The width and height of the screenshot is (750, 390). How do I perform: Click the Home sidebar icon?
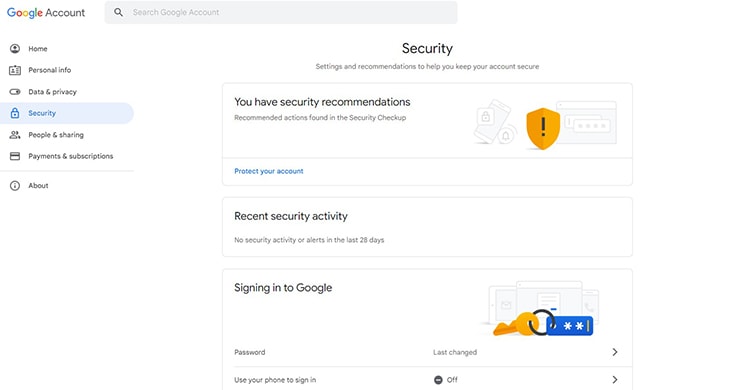[15, 48]
